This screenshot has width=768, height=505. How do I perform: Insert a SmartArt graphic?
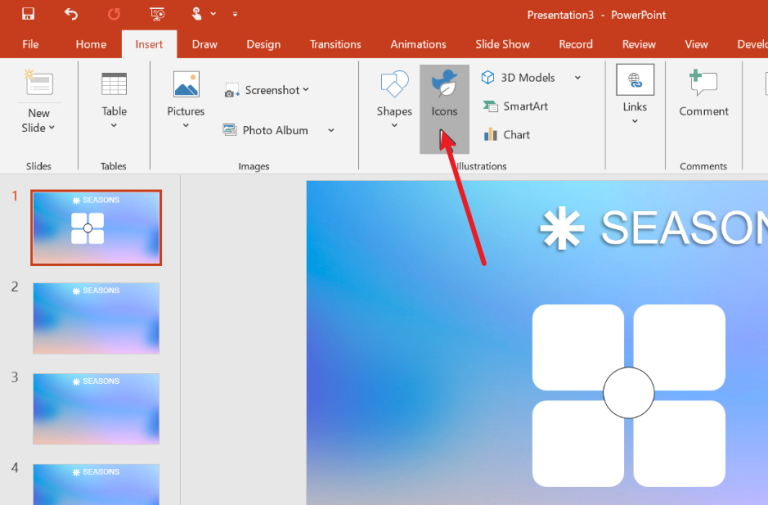point(515,106)
